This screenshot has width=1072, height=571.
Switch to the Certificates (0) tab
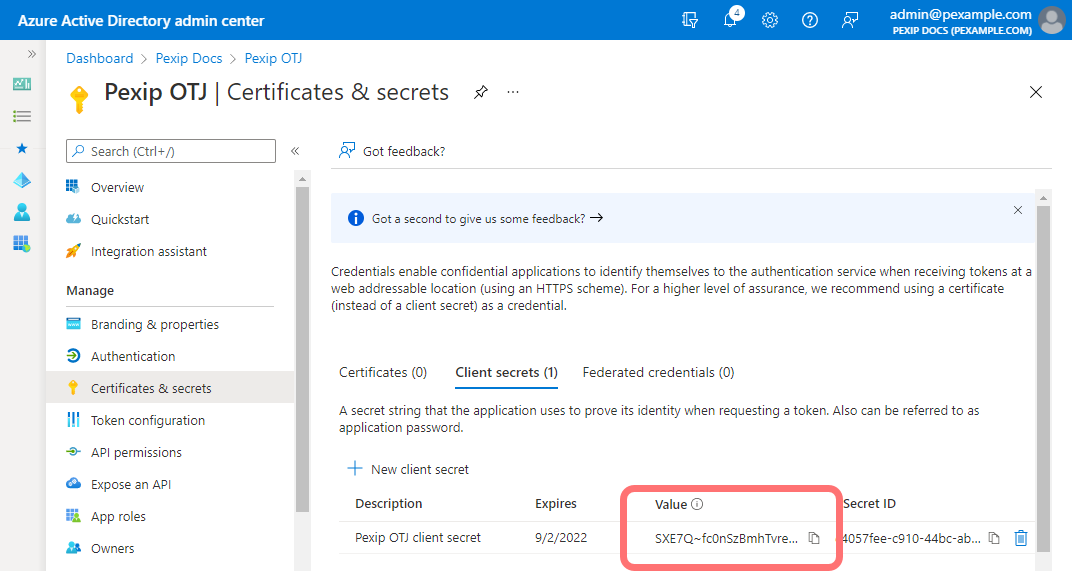tap(383, 372)
